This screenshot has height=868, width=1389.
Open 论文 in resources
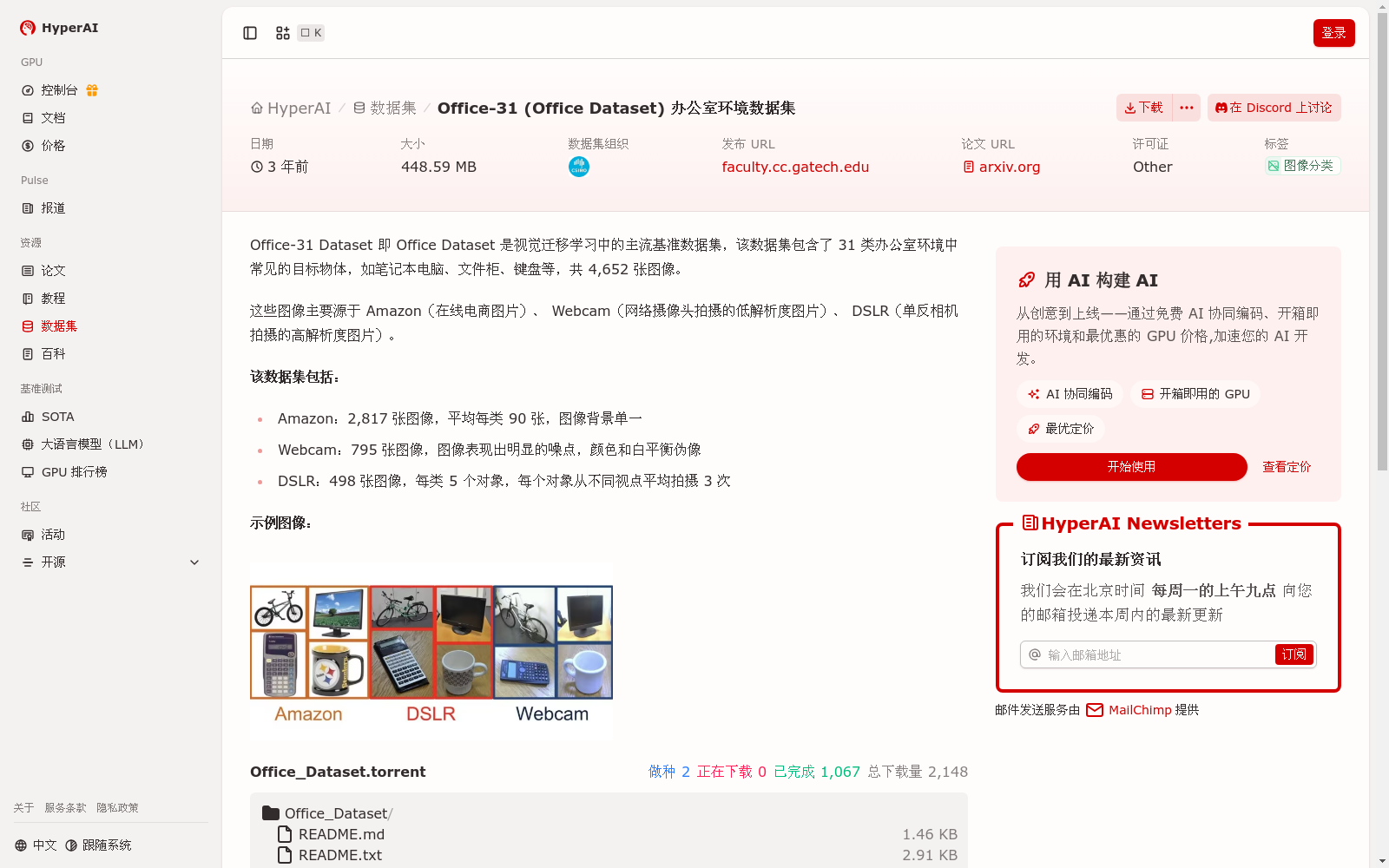(53, 271)
